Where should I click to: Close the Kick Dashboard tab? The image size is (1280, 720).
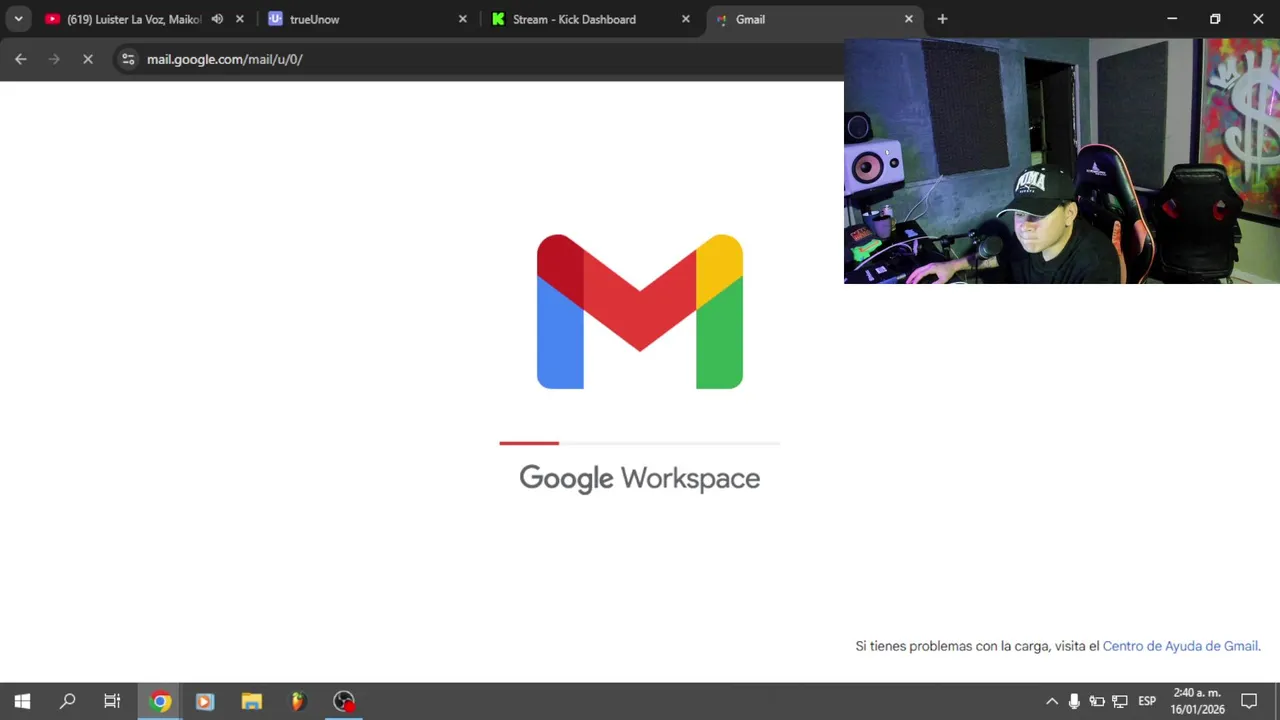[686, 19]
